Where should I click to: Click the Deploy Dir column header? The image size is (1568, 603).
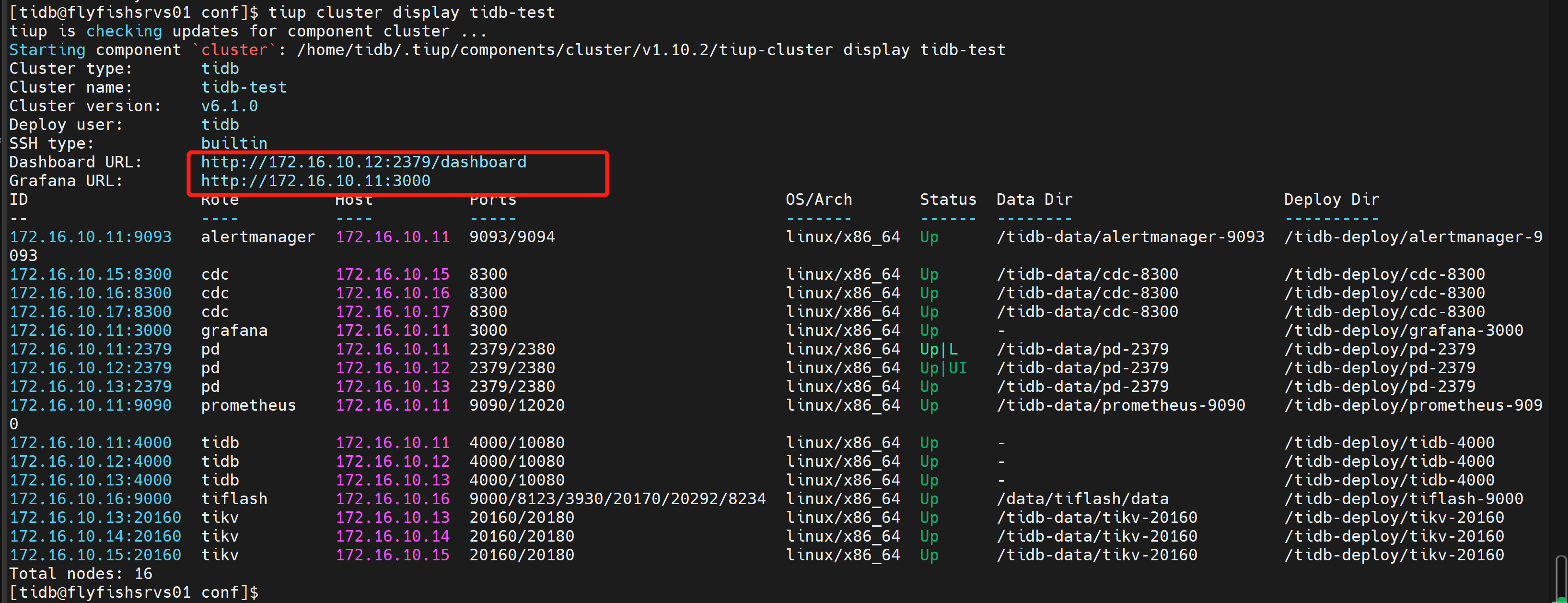pos(1331,200)
